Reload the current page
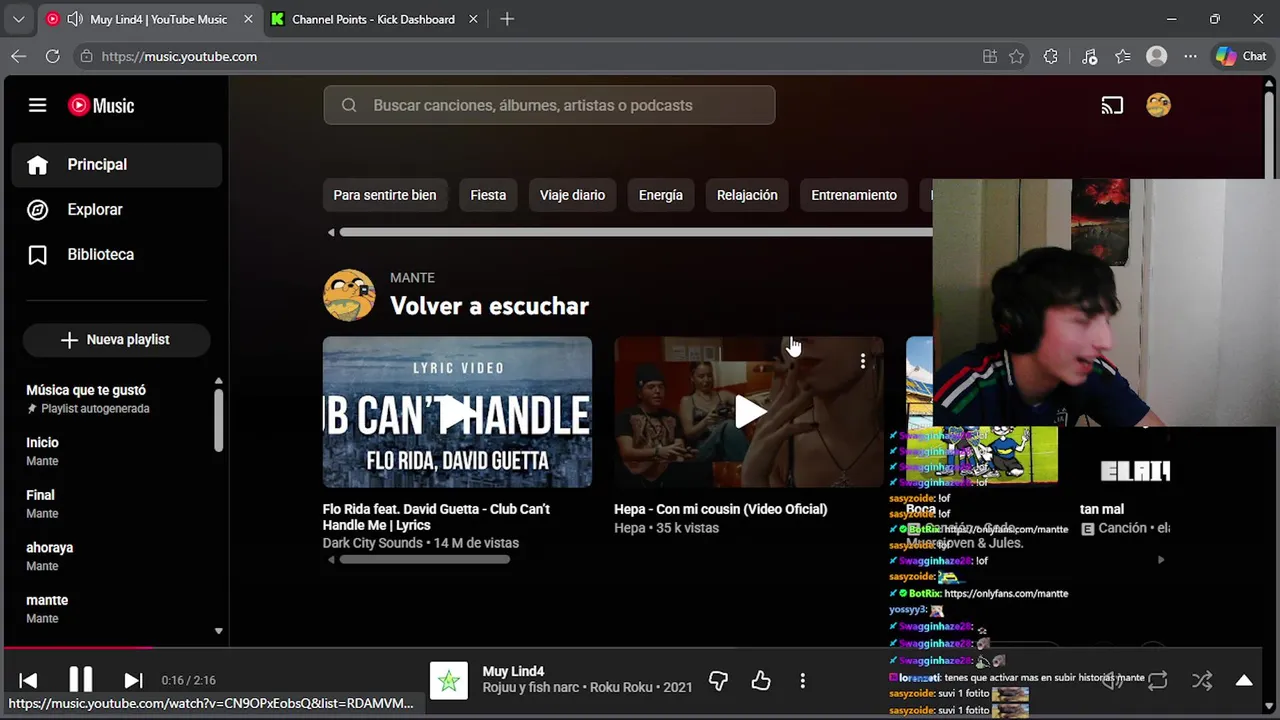This screenshot has width=1280, height=720. click(52, 57)
